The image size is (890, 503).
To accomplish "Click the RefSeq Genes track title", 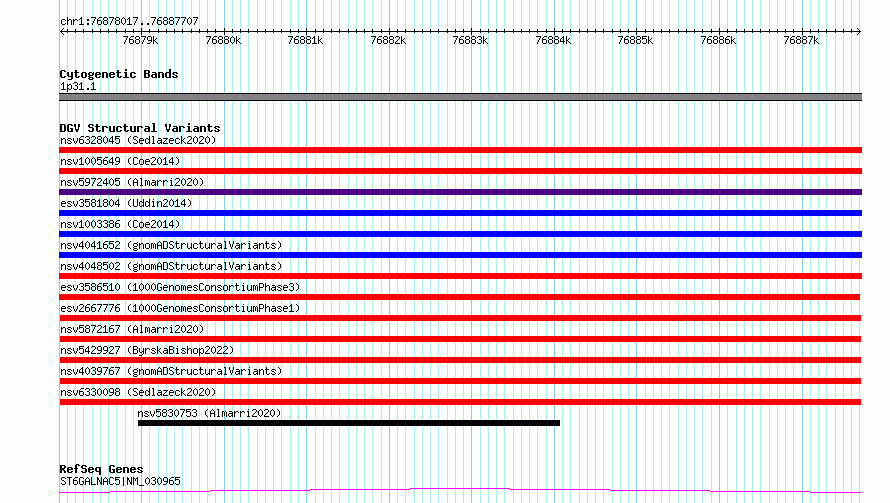I will [x=101, y=469].
